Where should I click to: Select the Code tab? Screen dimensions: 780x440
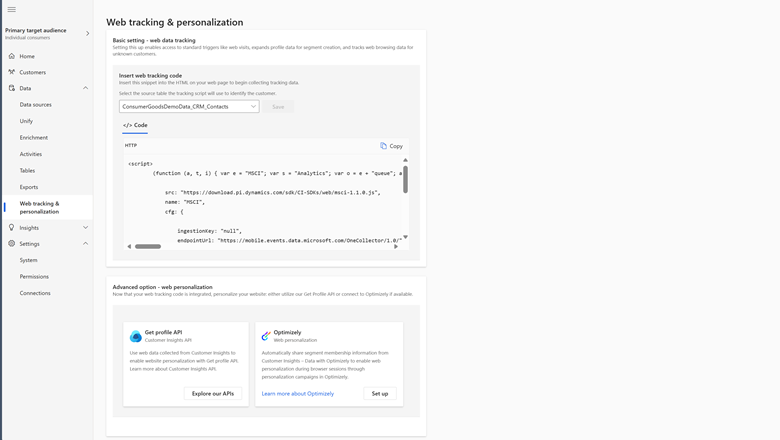135,125
